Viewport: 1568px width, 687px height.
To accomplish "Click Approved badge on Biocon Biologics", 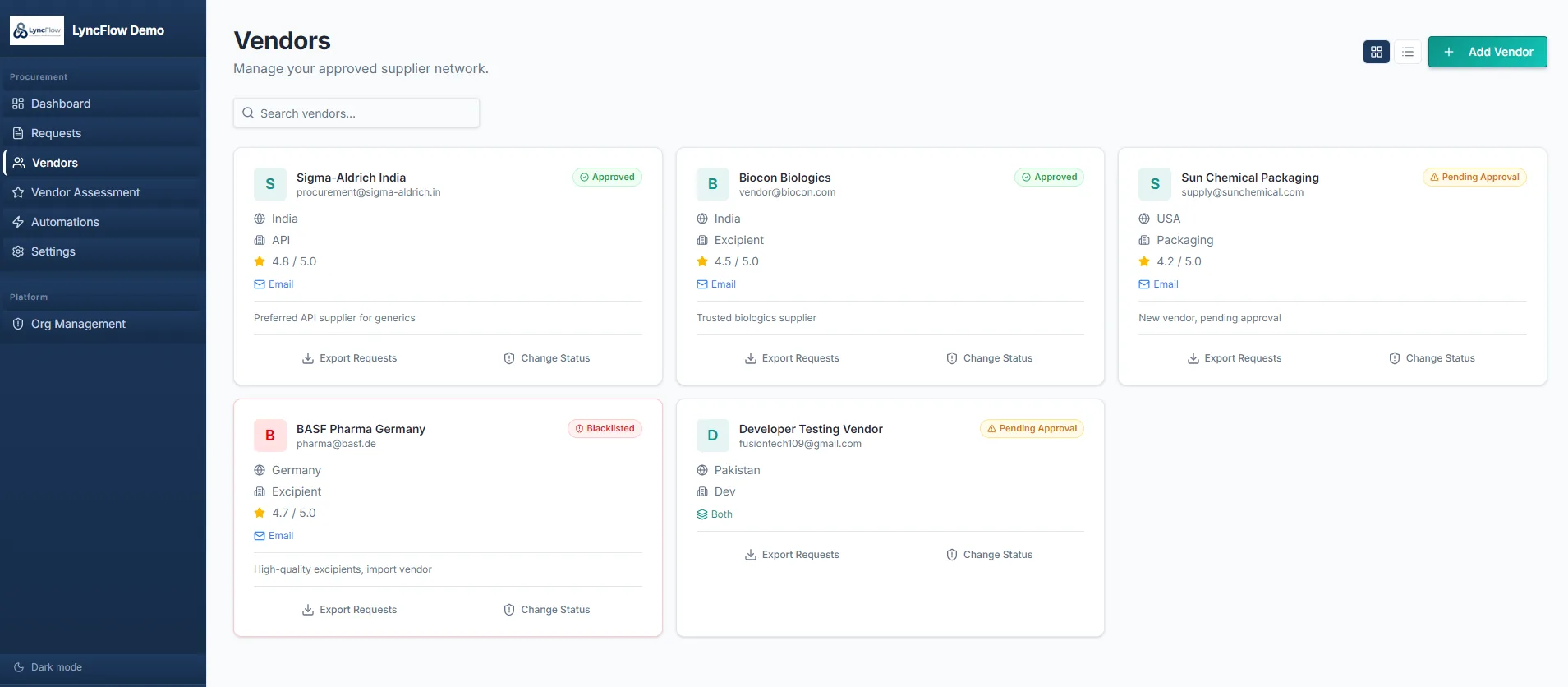I will [1050, 177].
